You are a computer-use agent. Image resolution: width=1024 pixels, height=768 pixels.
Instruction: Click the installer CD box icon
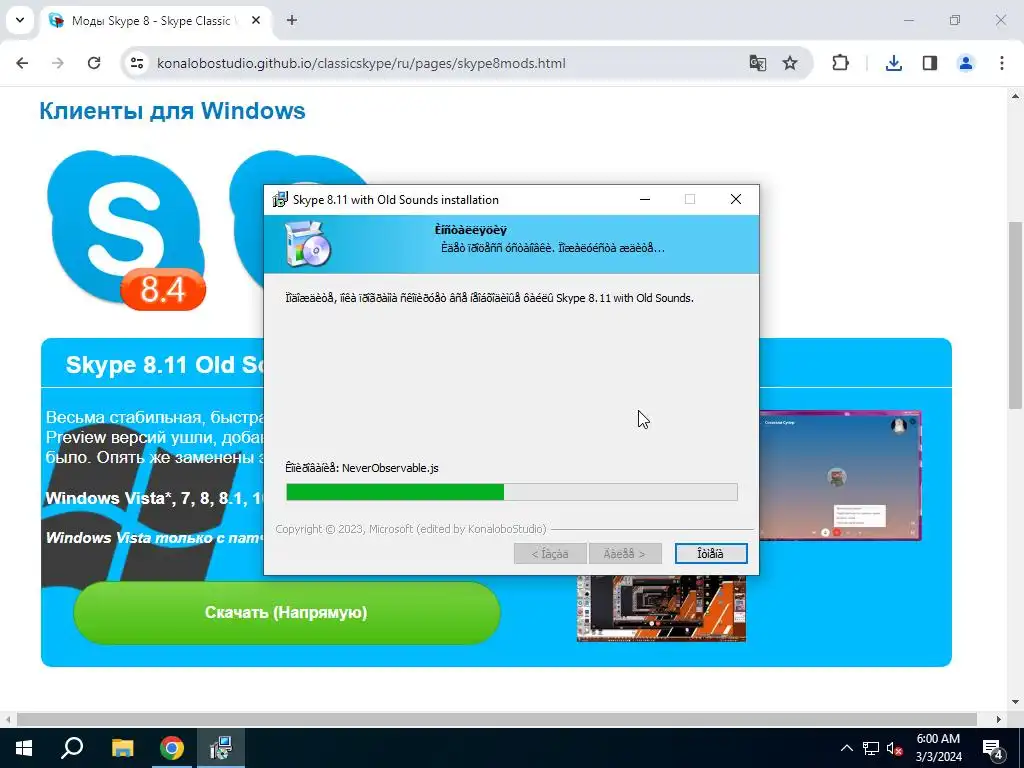point(308,244)
